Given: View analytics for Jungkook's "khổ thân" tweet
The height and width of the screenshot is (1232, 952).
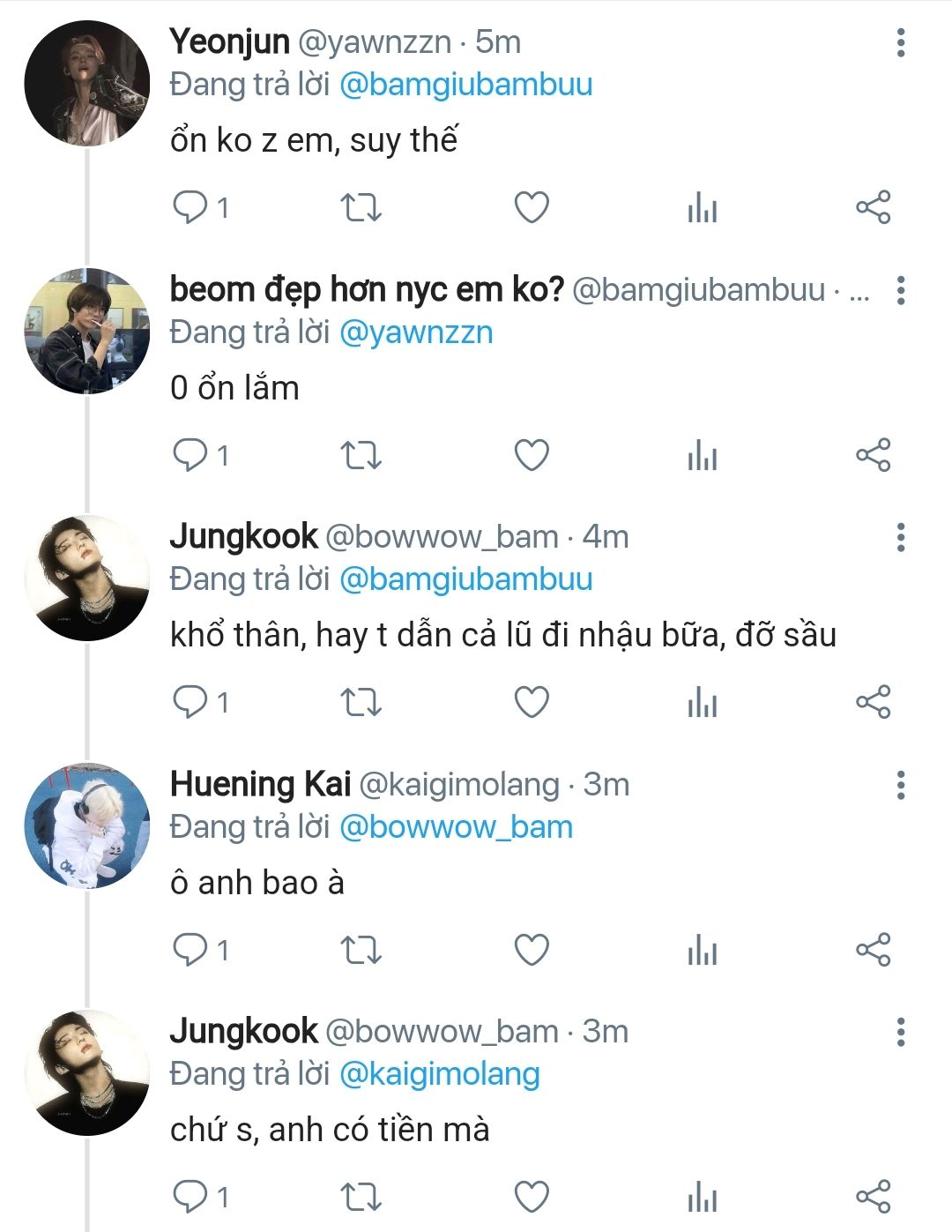Looking at the screenshot, I should pos(702,703).
